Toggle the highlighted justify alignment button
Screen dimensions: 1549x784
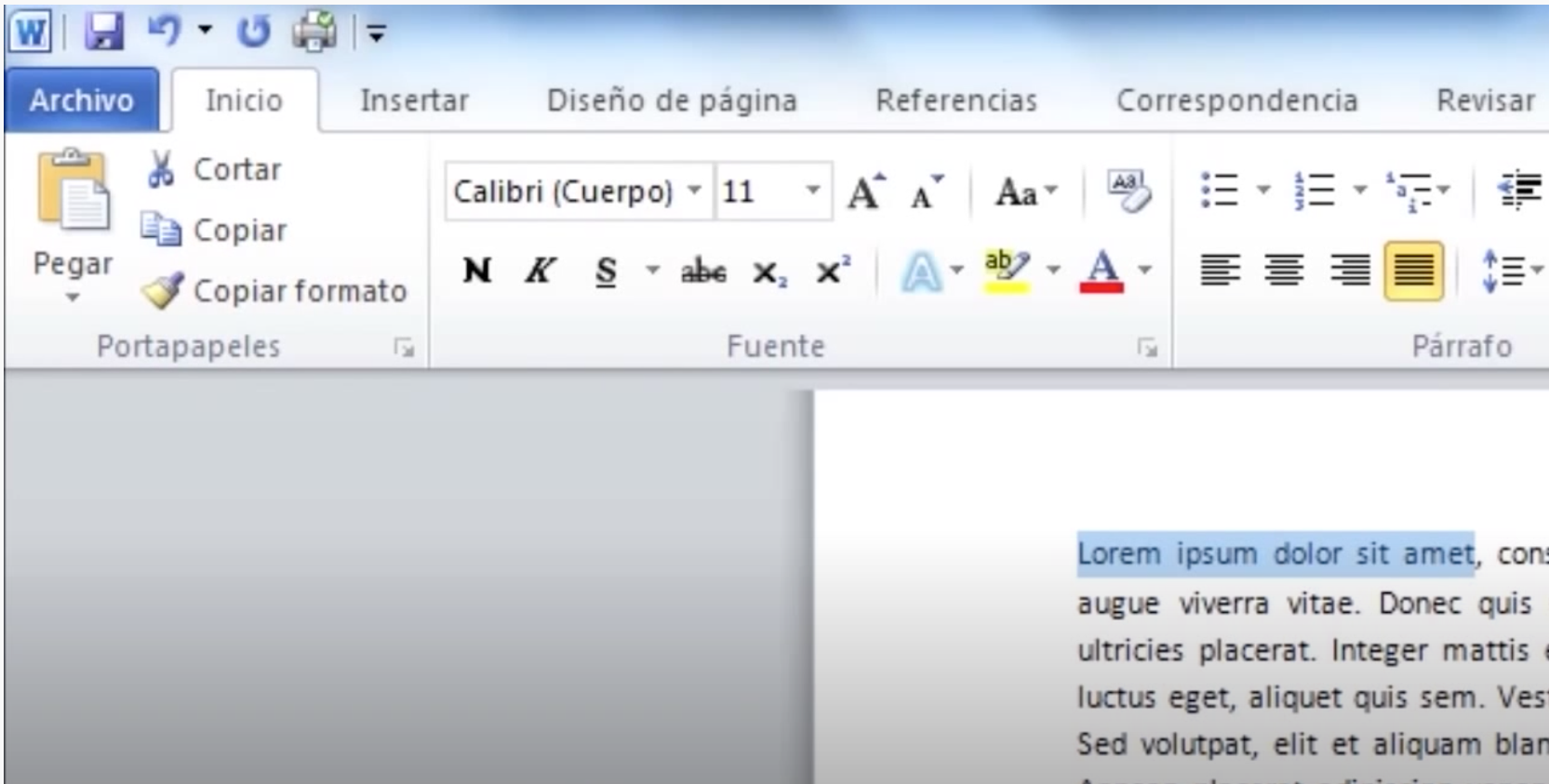click(x=1413, y=271)
